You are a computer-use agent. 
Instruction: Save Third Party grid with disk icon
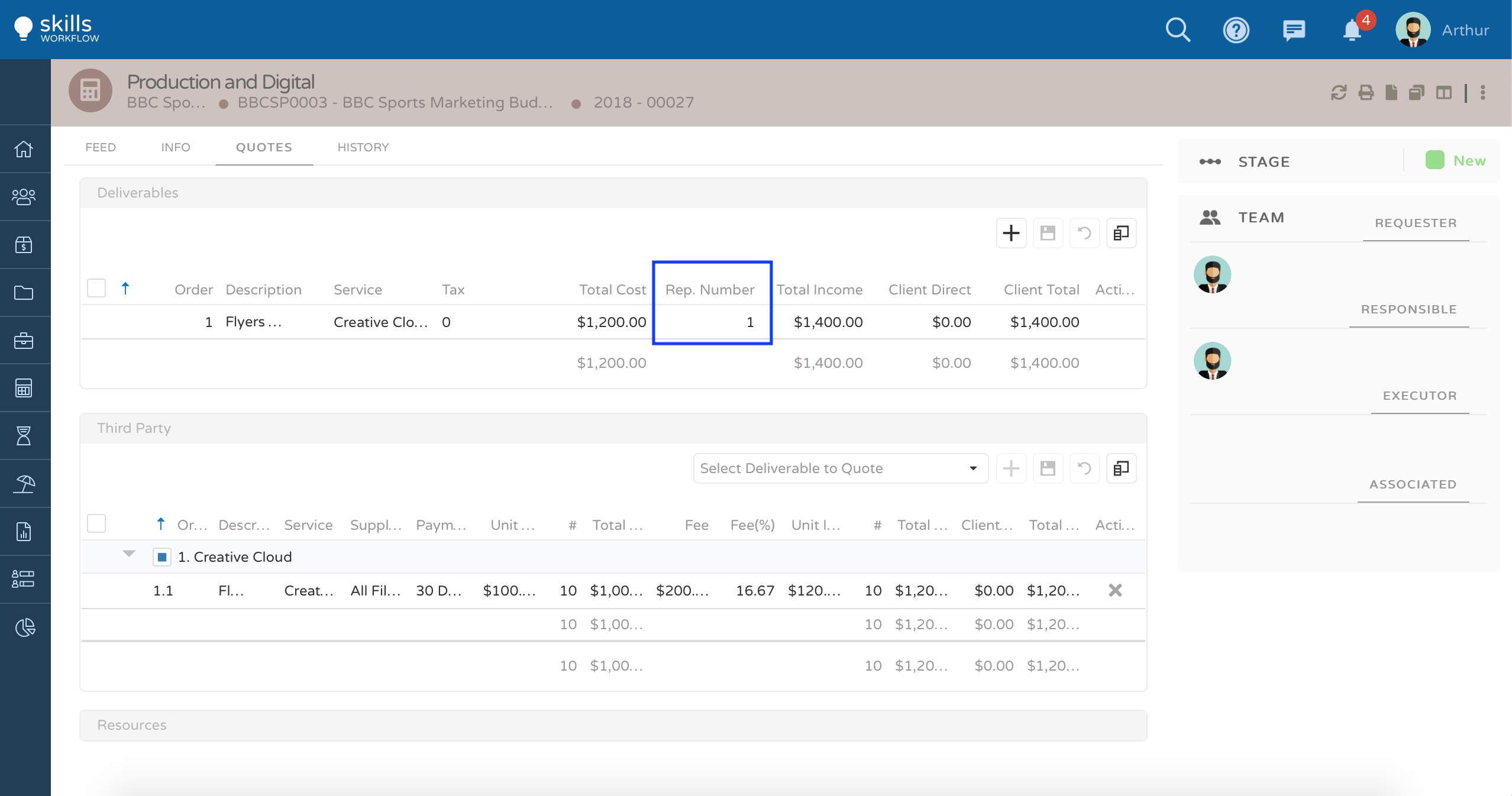(1048, 468)
